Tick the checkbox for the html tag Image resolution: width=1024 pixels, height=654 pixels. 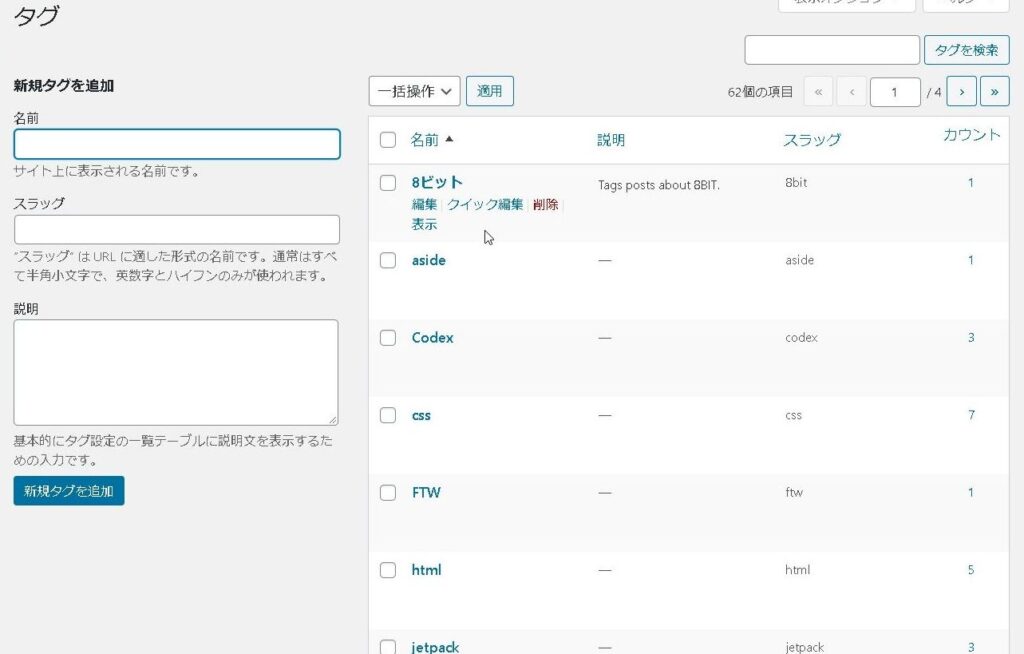pyautogui.click(x=388, y=570)
